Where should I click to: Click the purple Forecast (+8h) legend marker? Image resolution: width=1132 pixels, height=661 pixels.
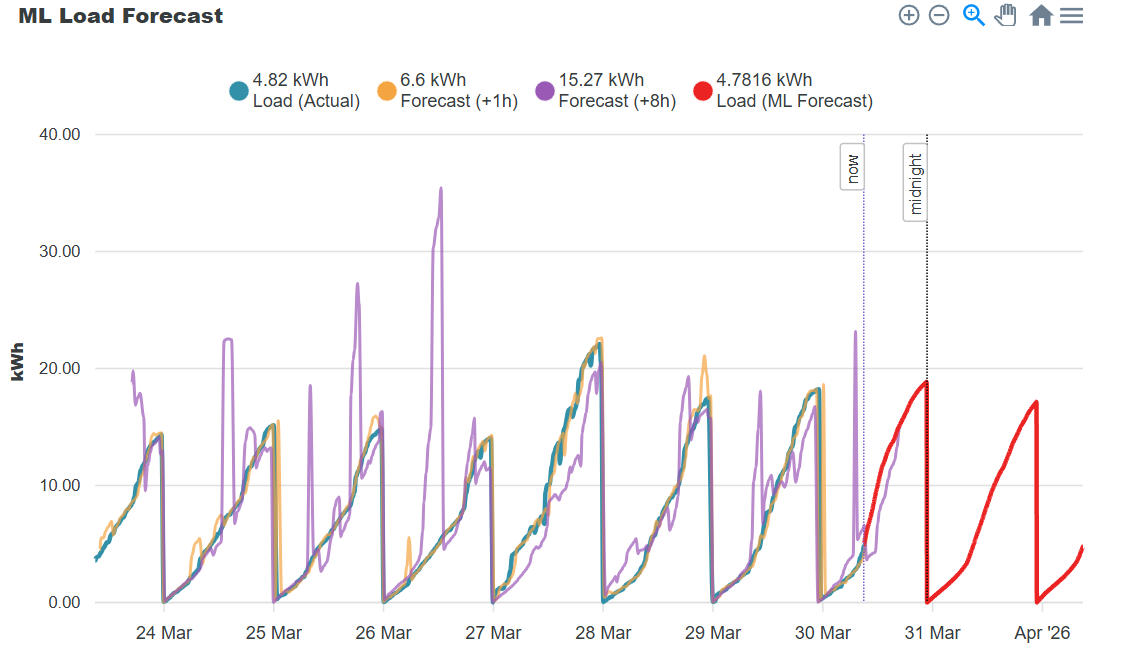545,91
